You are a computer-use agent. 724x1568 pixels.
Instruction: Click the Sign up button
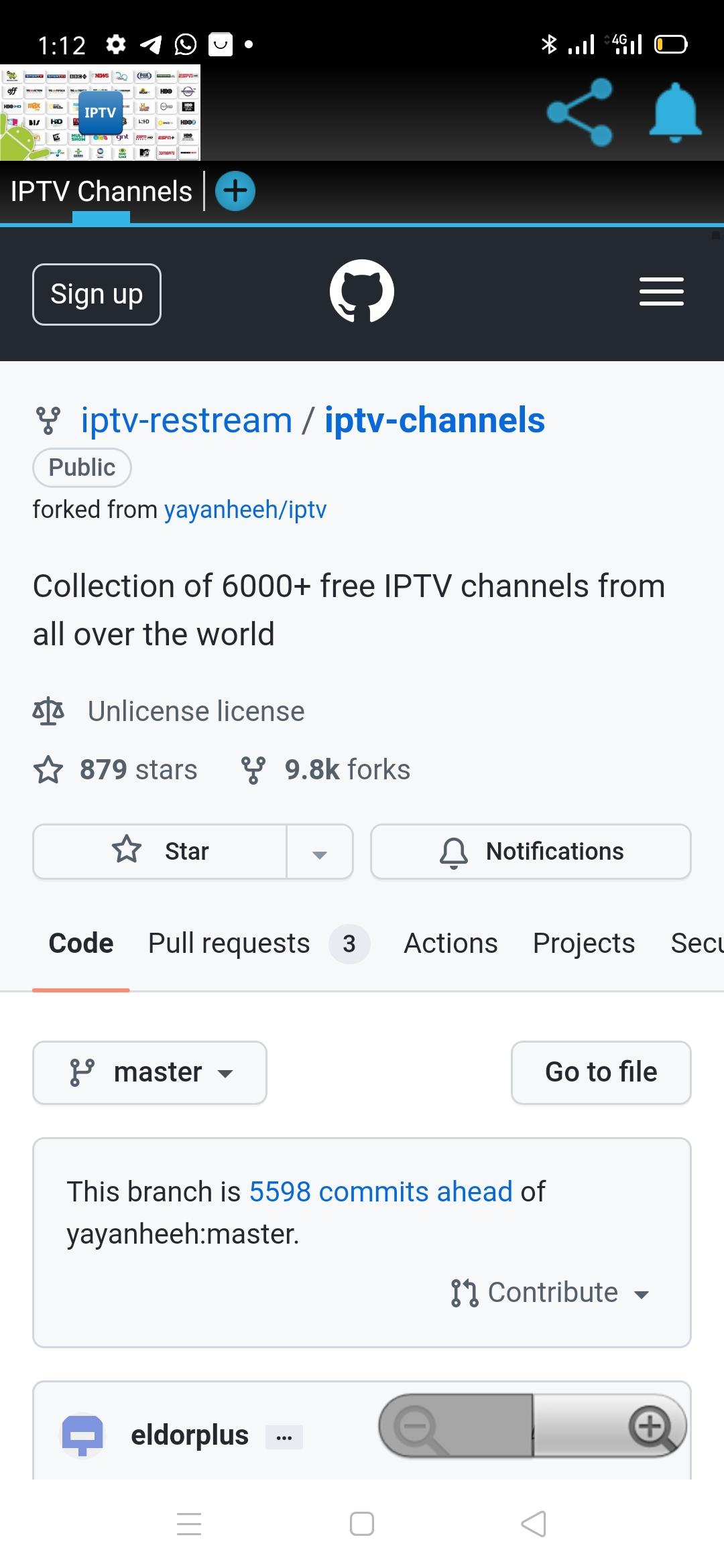pos(97,294)
